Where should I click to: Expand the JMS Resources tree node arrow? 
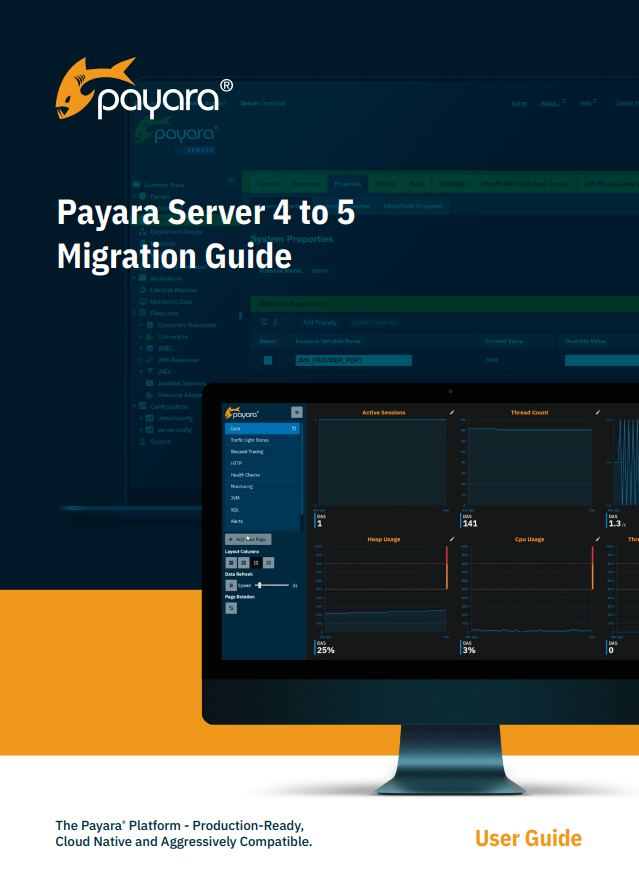pos(141,360)
